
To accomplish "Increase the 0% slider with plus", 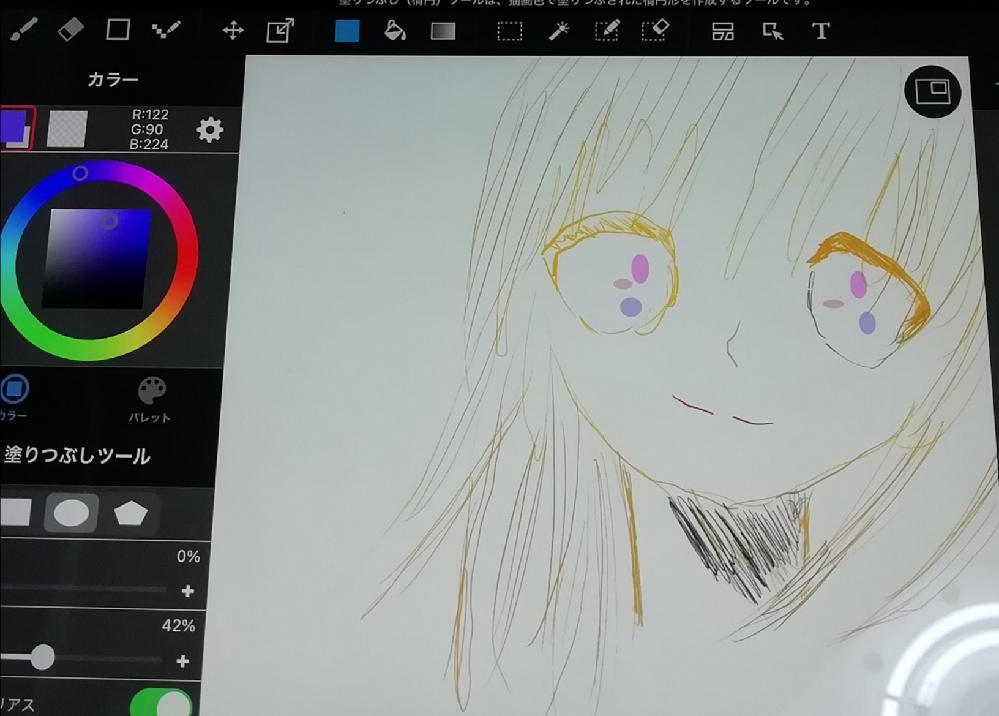I will pos(187,591).
